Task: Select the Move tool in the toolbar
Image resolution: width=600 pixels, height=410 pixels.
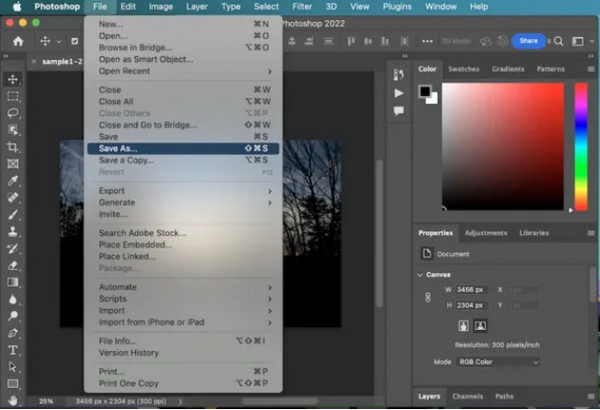Action: tap(13, 79)
